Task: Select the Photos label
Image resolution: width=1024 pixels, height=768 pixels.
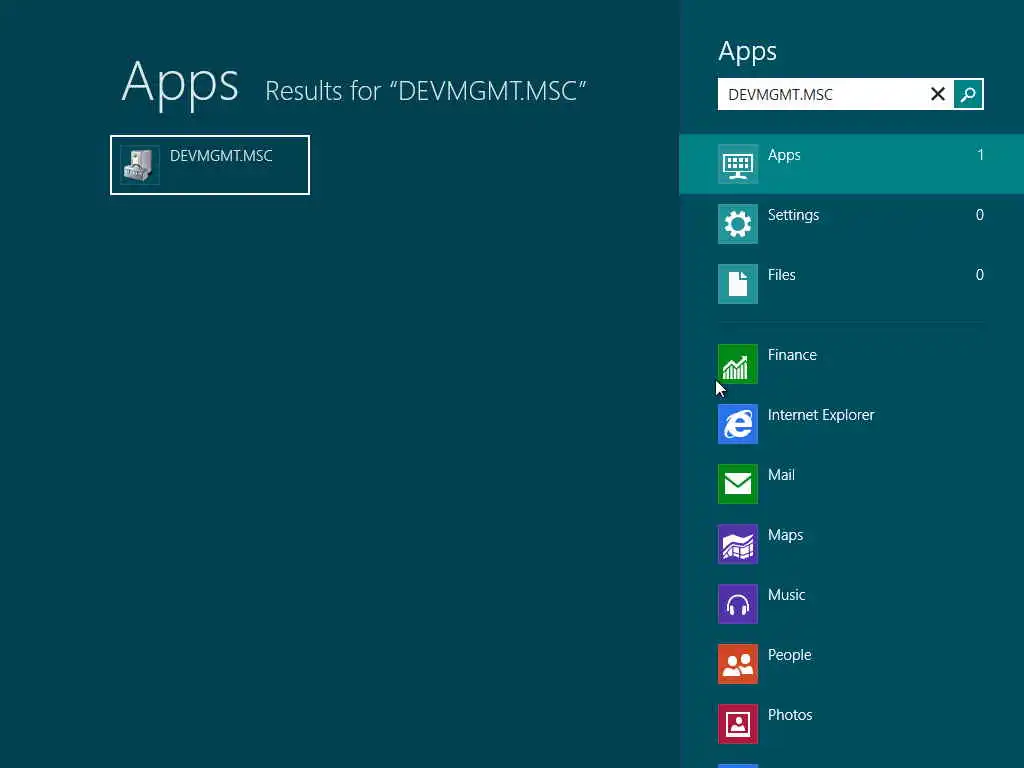Action: [790, 715]
